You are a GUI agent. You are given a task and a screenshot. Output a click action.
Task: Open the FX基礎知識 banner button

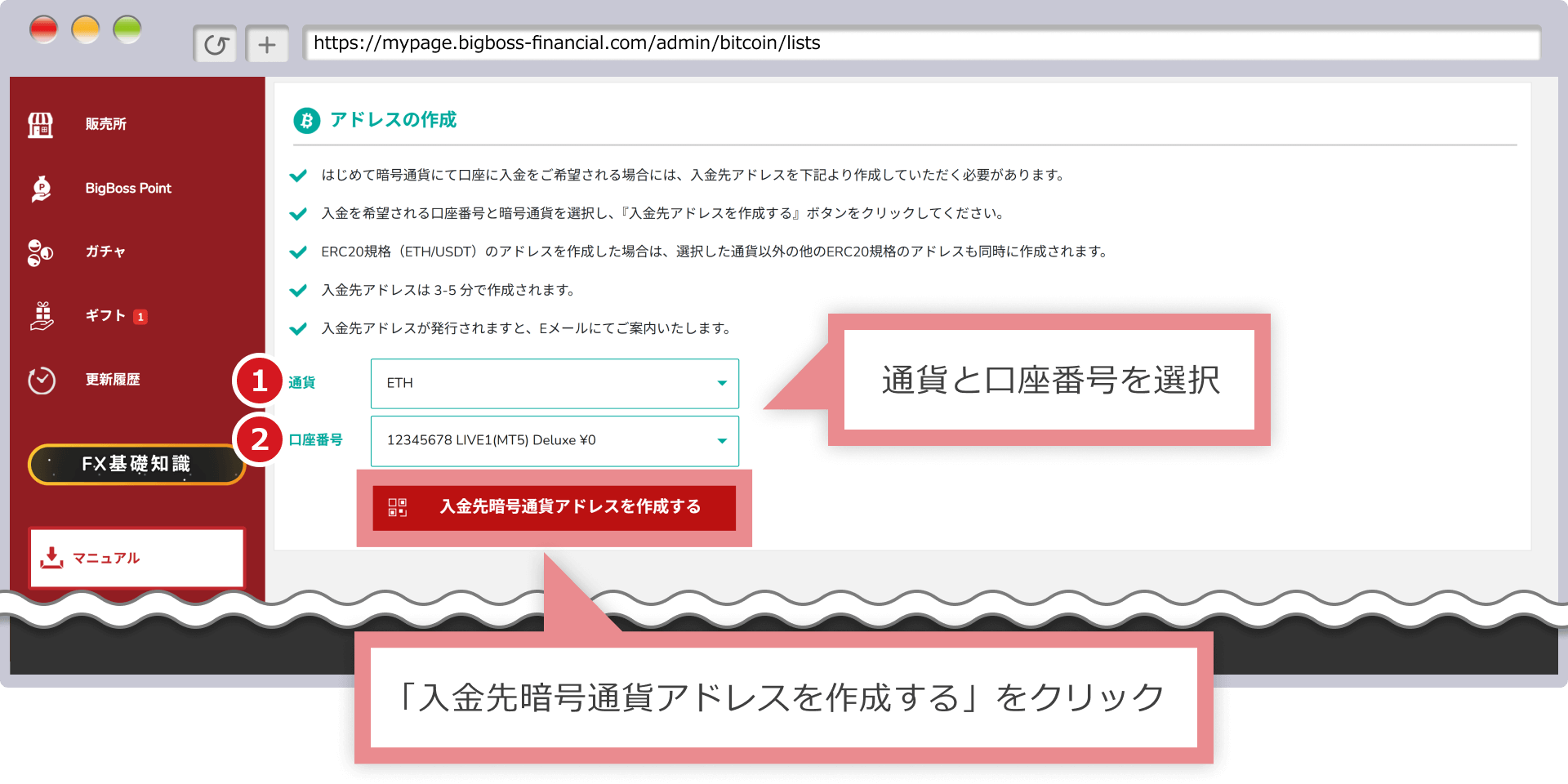(136, 464)
